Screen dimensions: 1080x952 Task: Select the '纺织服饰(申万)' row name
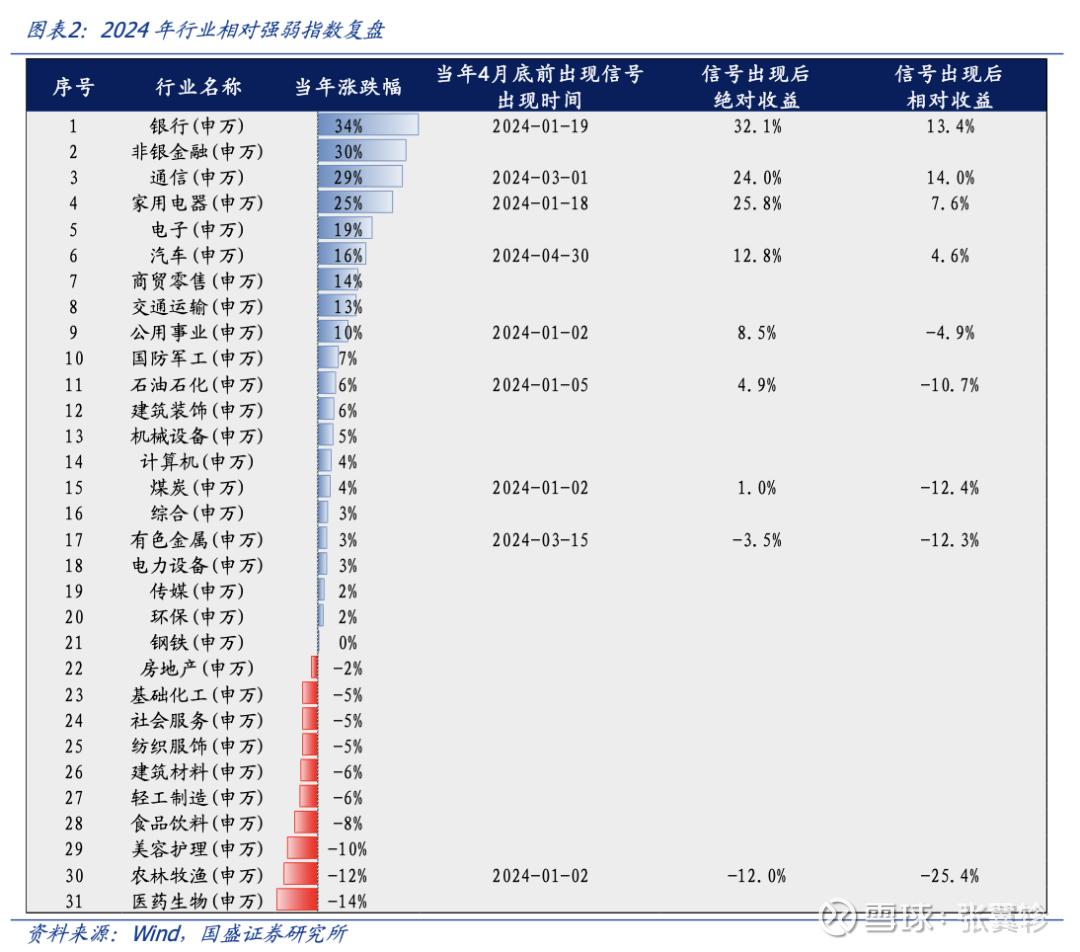[197, 746]
